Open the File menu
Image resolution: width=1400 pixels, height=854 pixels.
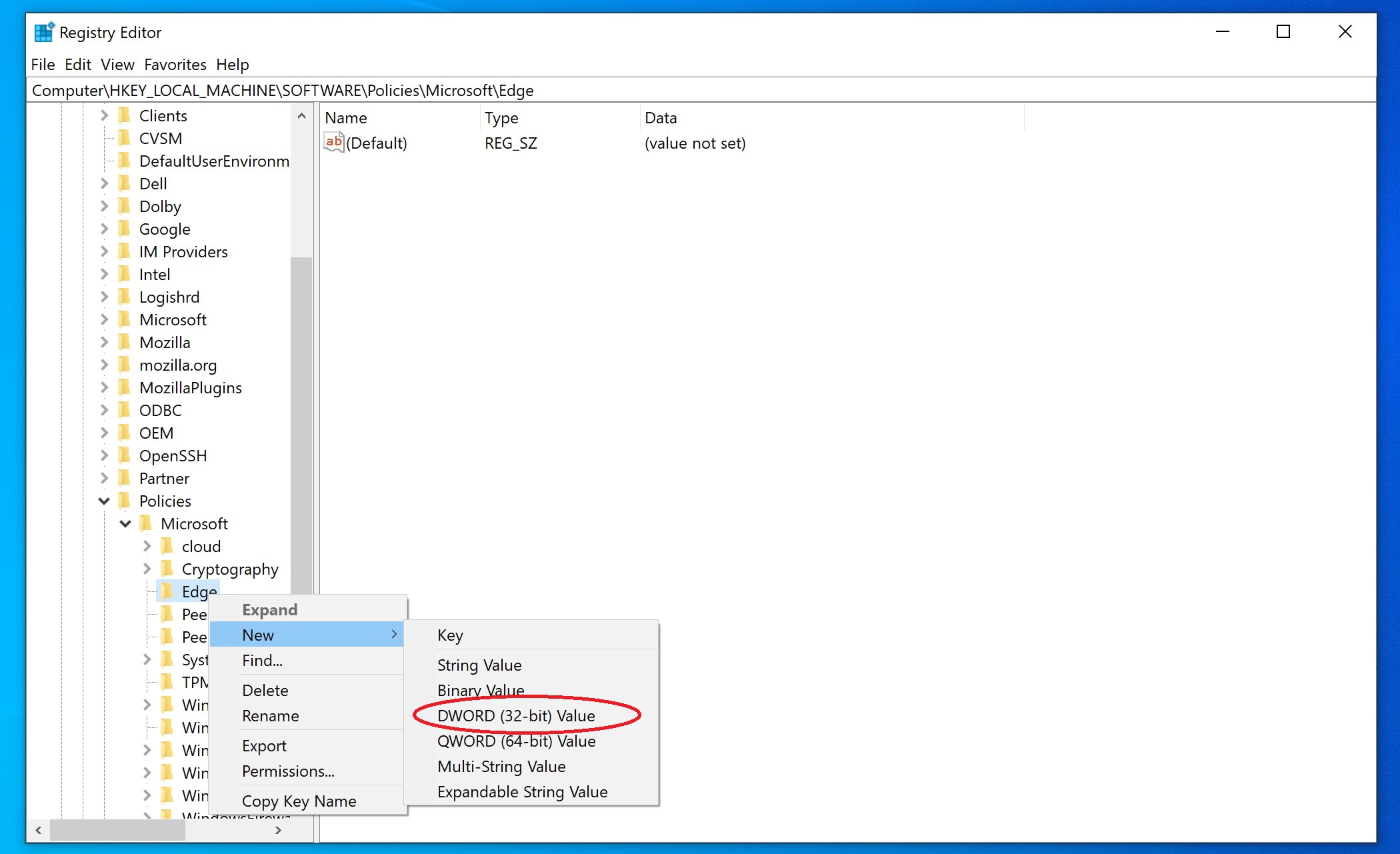coord(43,65)
